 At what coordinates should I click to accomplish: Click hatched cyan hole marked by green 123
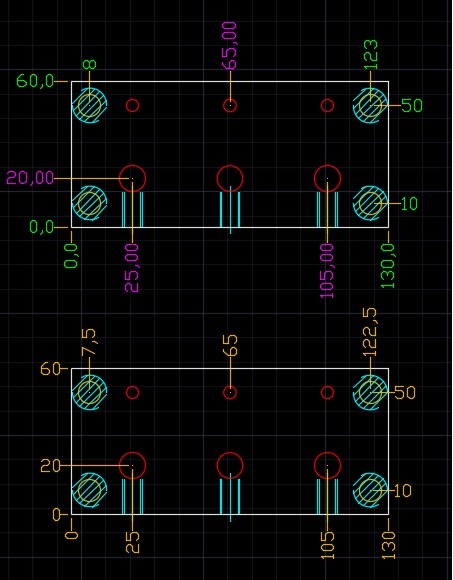pos(371,105)
